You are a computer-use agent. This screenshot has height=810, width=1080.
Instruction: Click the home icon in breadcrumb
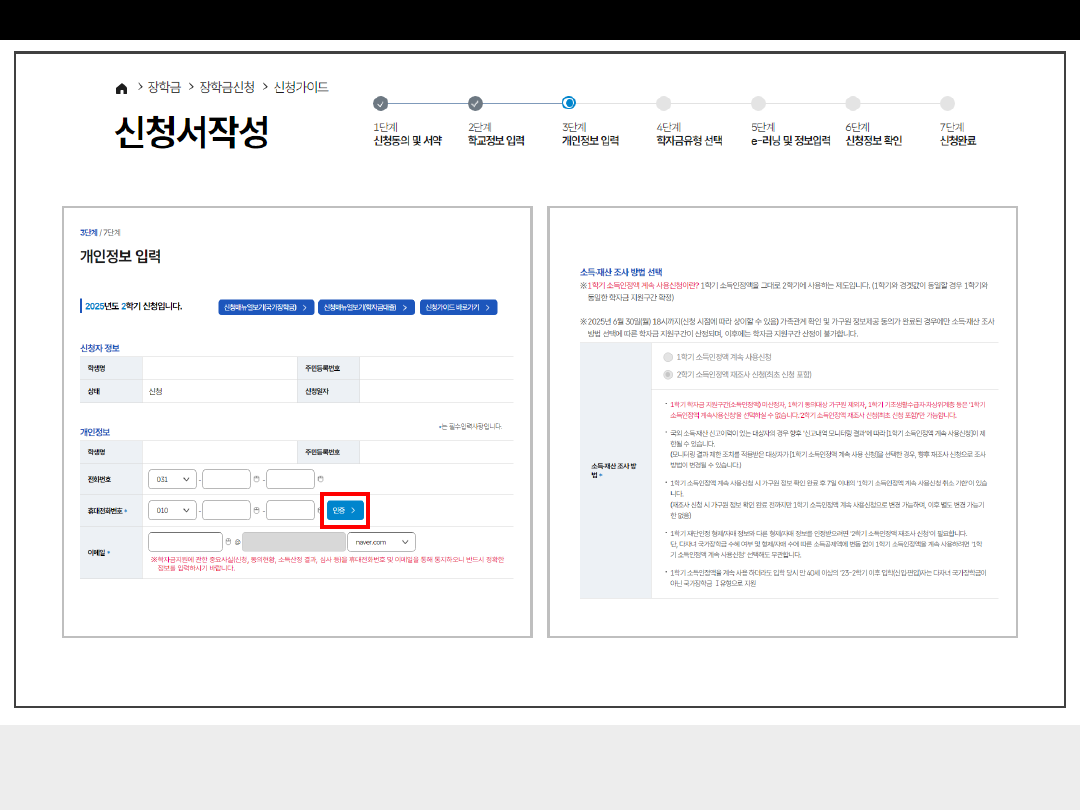121,88
